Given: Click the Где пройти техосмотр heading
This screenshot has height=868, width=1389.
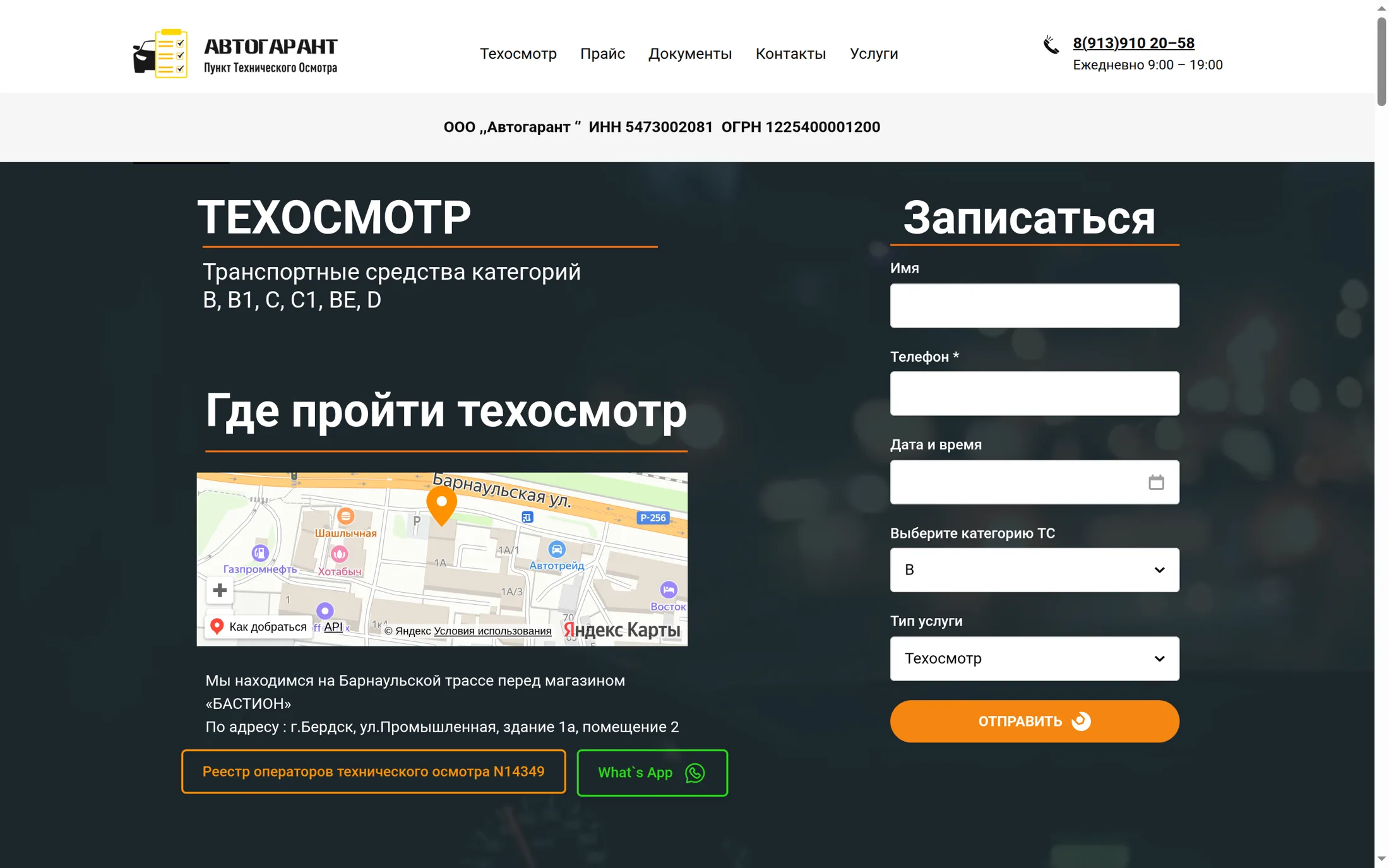Looking at the screenshot, I should [446, 411].
